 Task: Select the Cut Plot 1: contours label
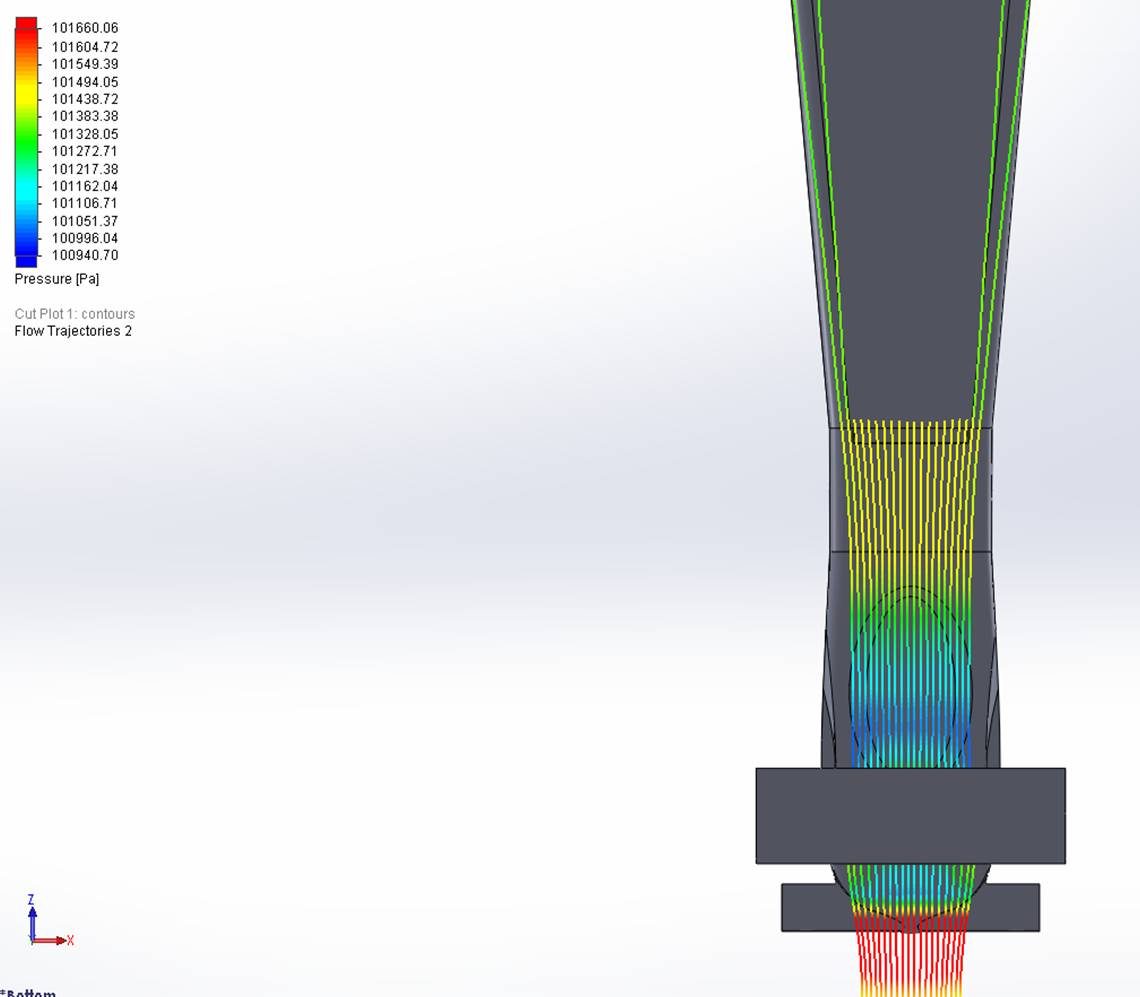(74, 313)
